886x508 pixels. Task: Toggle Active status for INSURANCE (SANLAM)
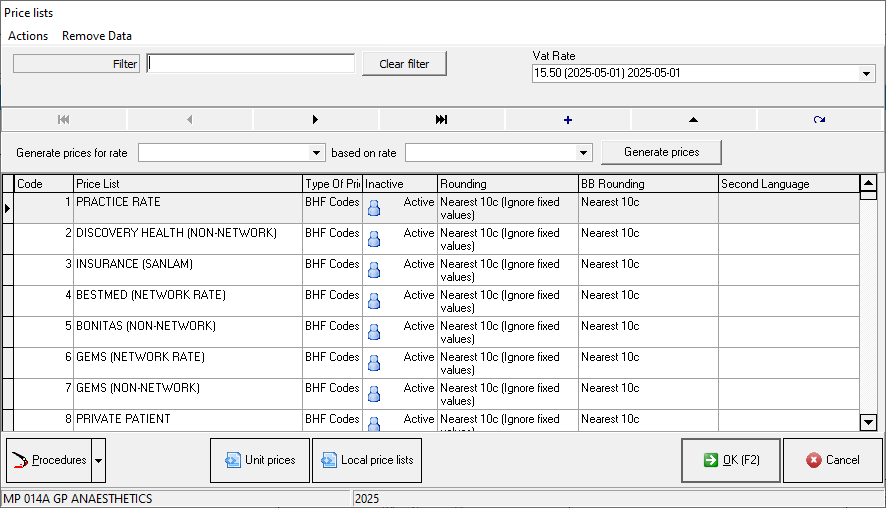click(374, 270)
